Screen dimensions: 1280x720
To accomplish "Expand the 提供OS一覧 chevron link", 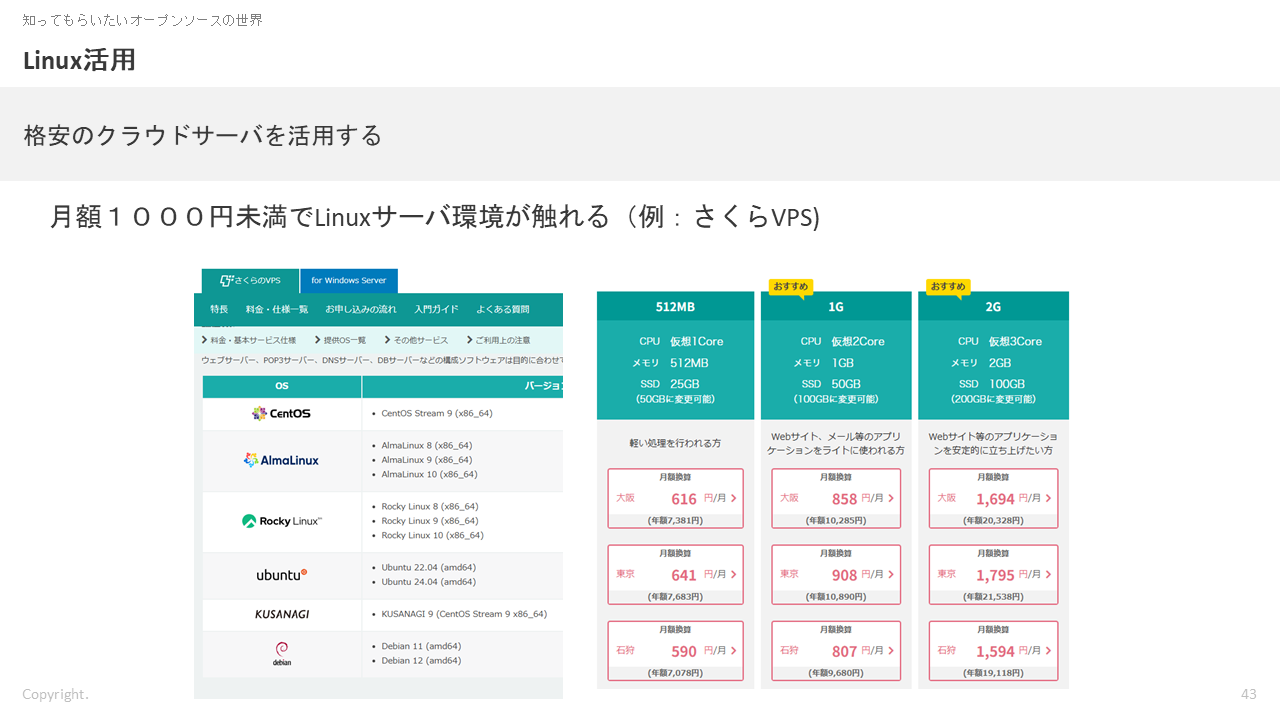I will (x=340, y=340).
